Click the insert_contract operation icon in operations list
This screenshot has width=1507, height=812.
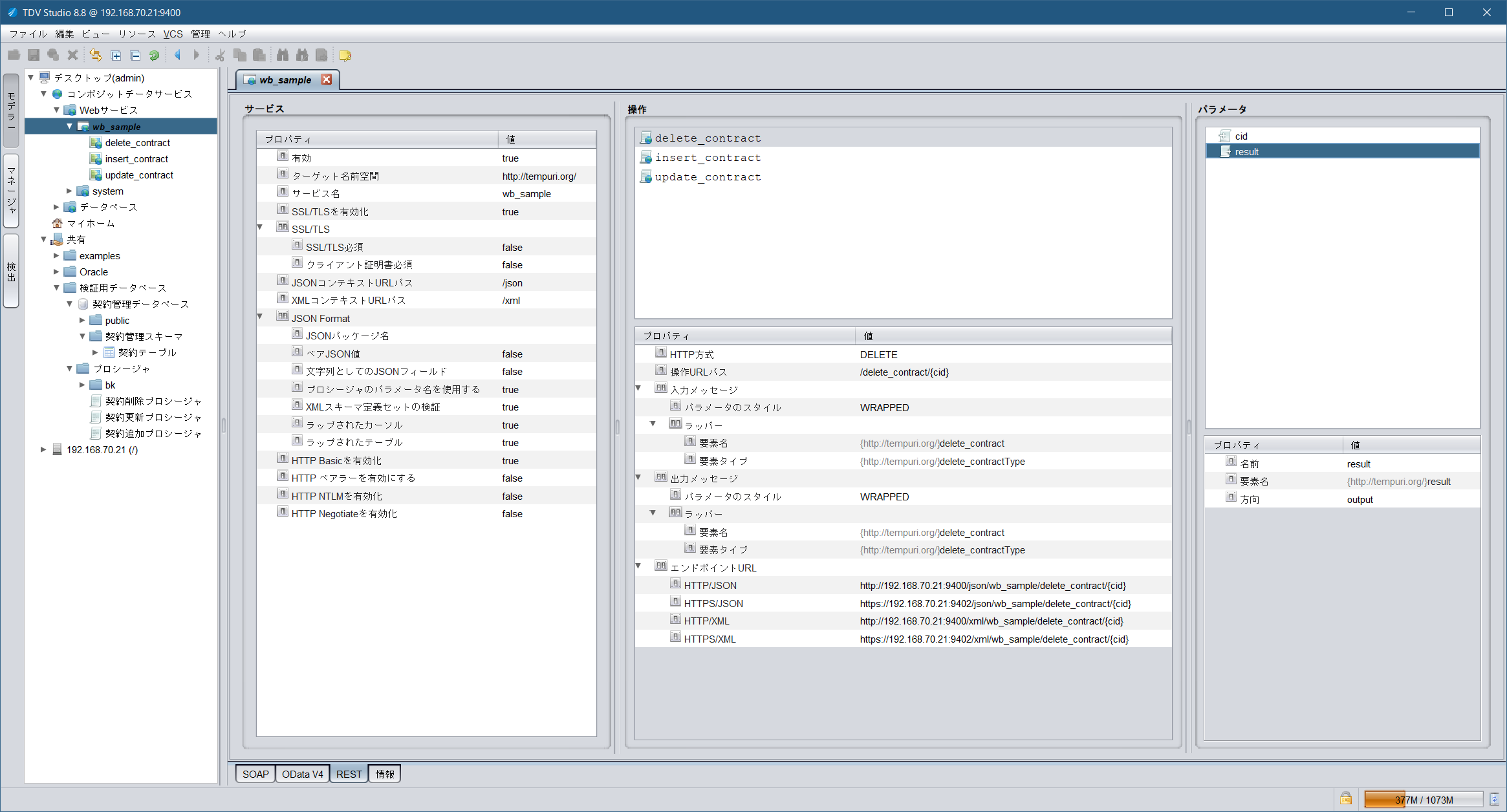(646, 158)
